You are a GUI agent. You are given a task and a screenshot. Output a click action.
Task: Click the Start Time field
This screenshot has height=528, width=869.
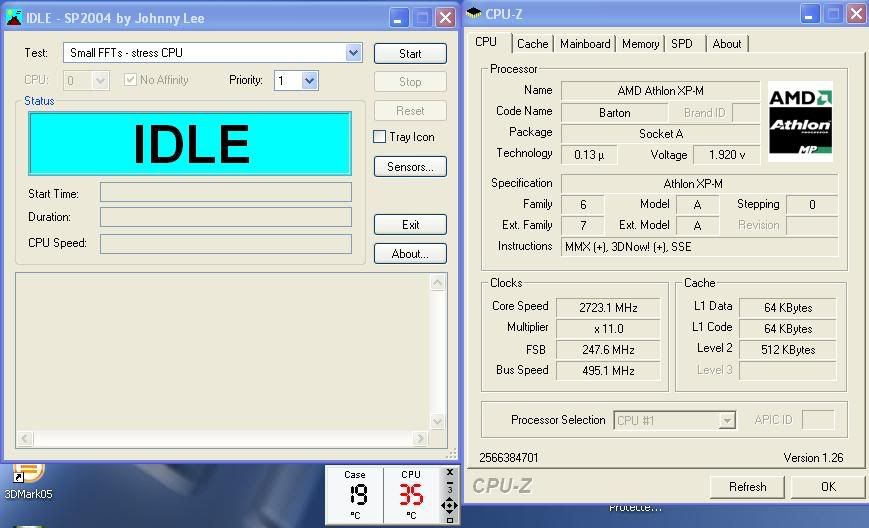(226, 192)
